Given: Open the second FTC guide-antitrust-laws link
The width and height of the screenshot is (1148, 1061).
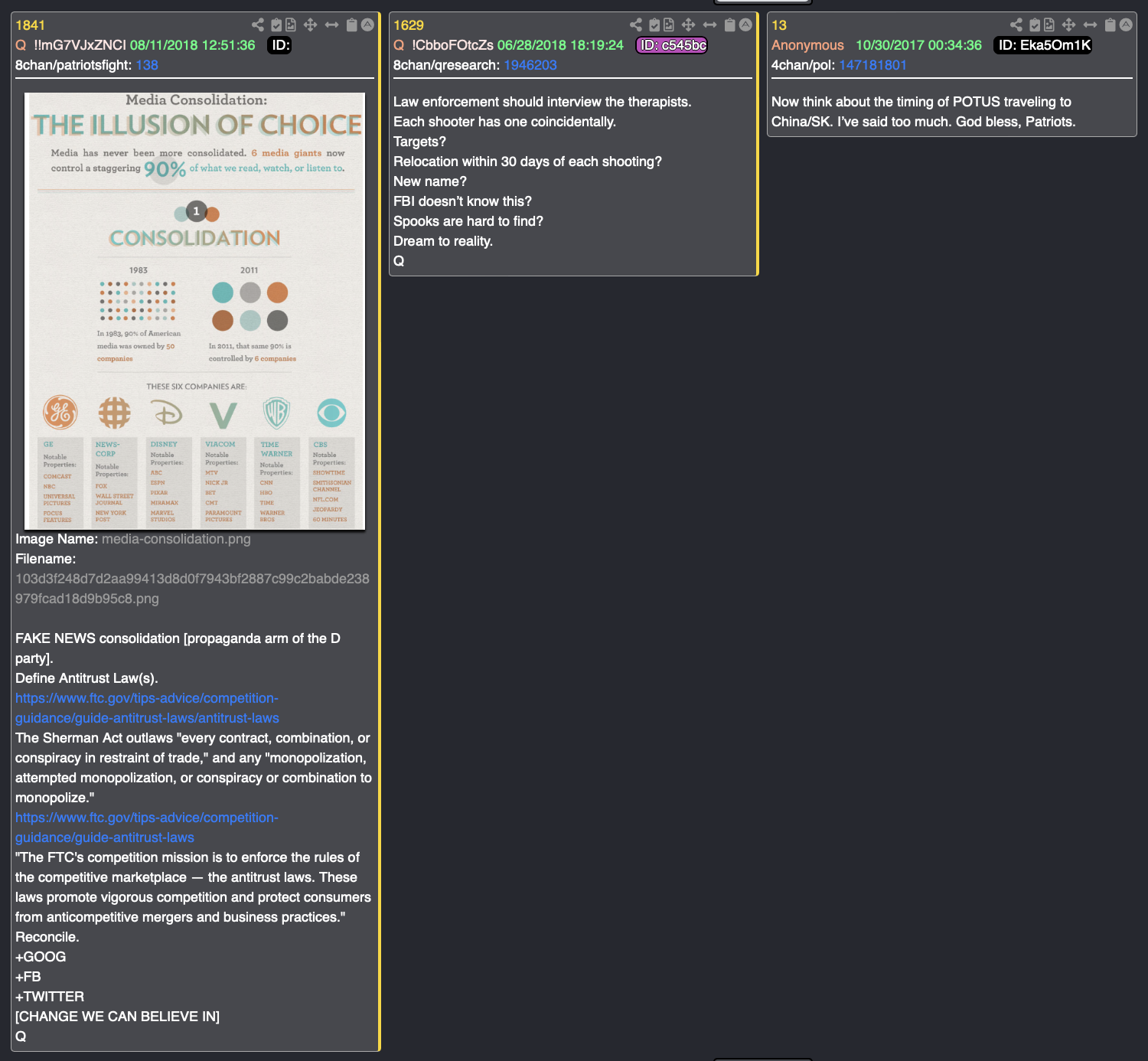Looking at the screenshot, I should (147, 828).
